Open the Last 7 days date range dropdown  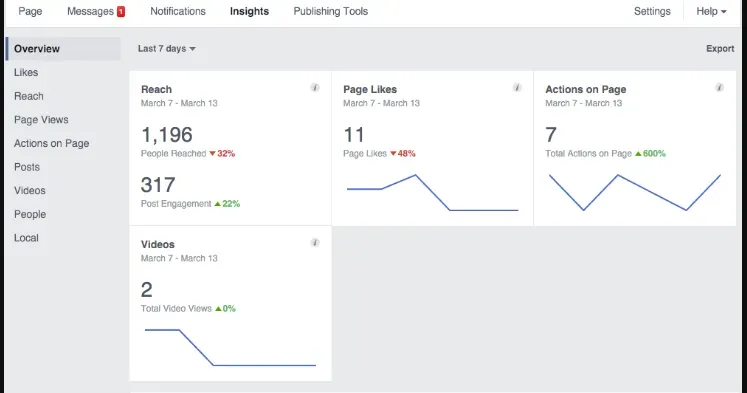[167, 49]
